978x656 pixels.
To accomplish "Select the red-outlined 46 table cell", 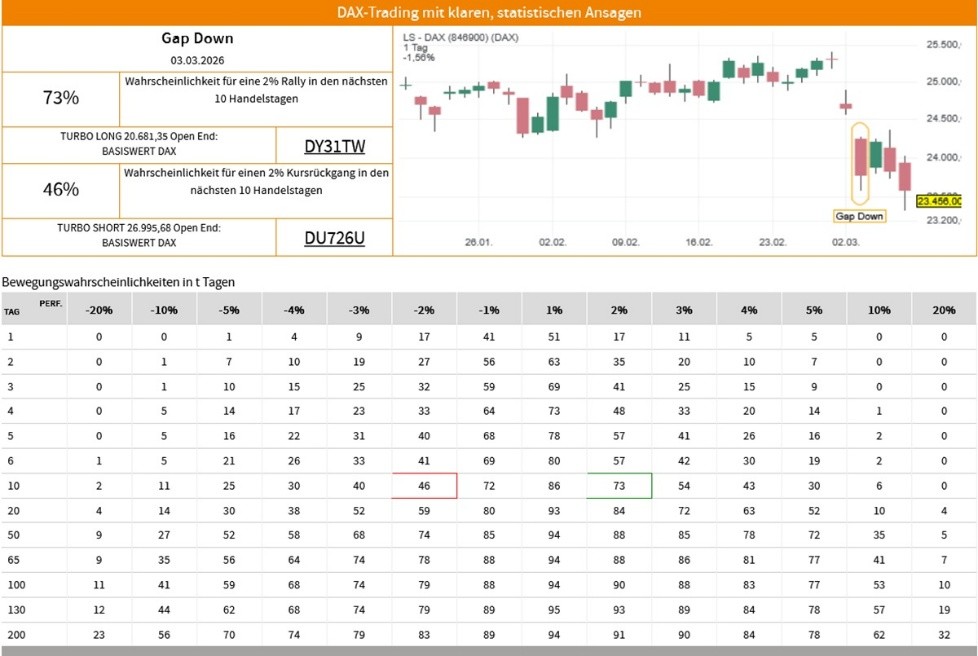I will [424, 486].
